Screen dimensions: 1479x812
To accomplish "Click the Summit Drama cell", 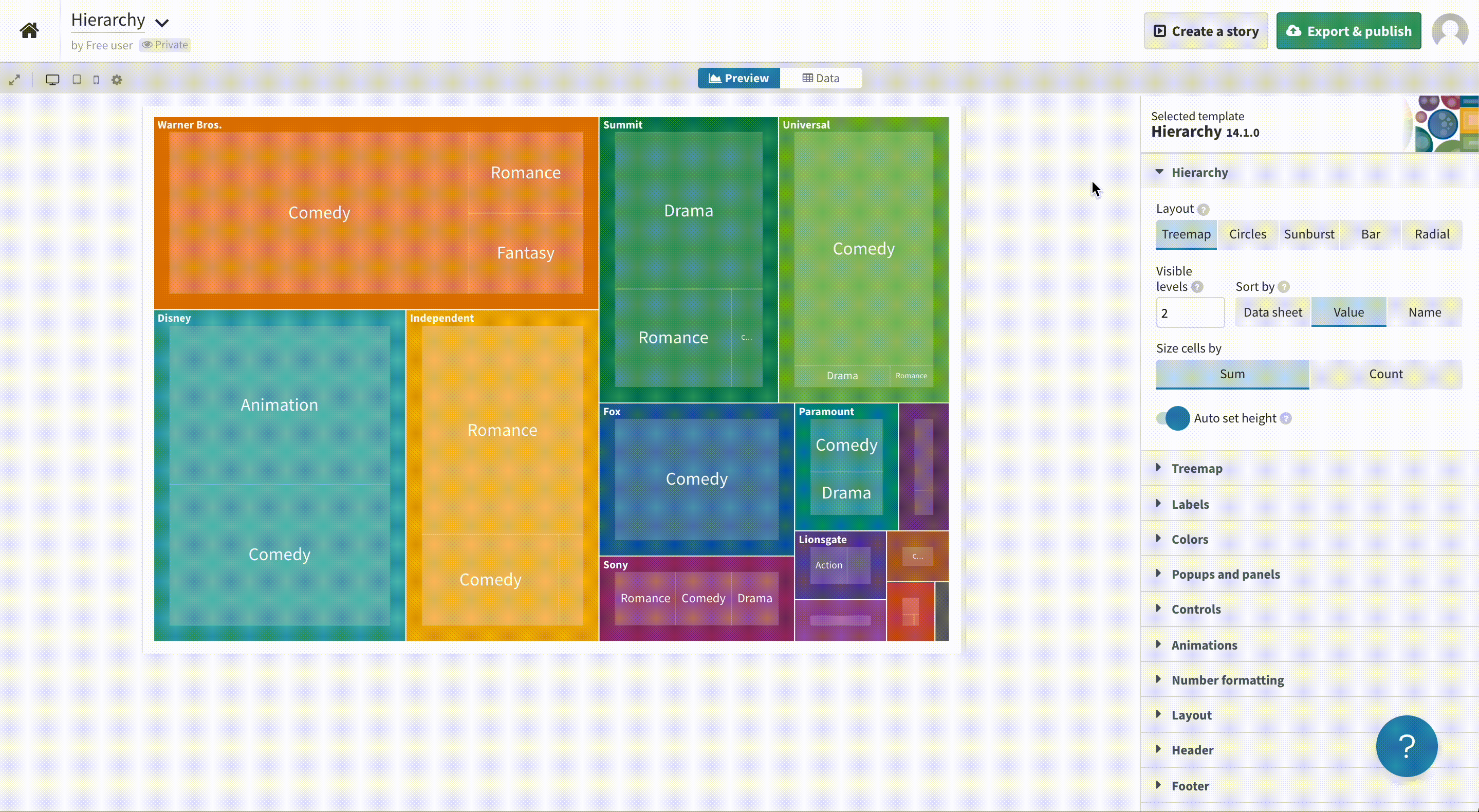I will (689, 211).
